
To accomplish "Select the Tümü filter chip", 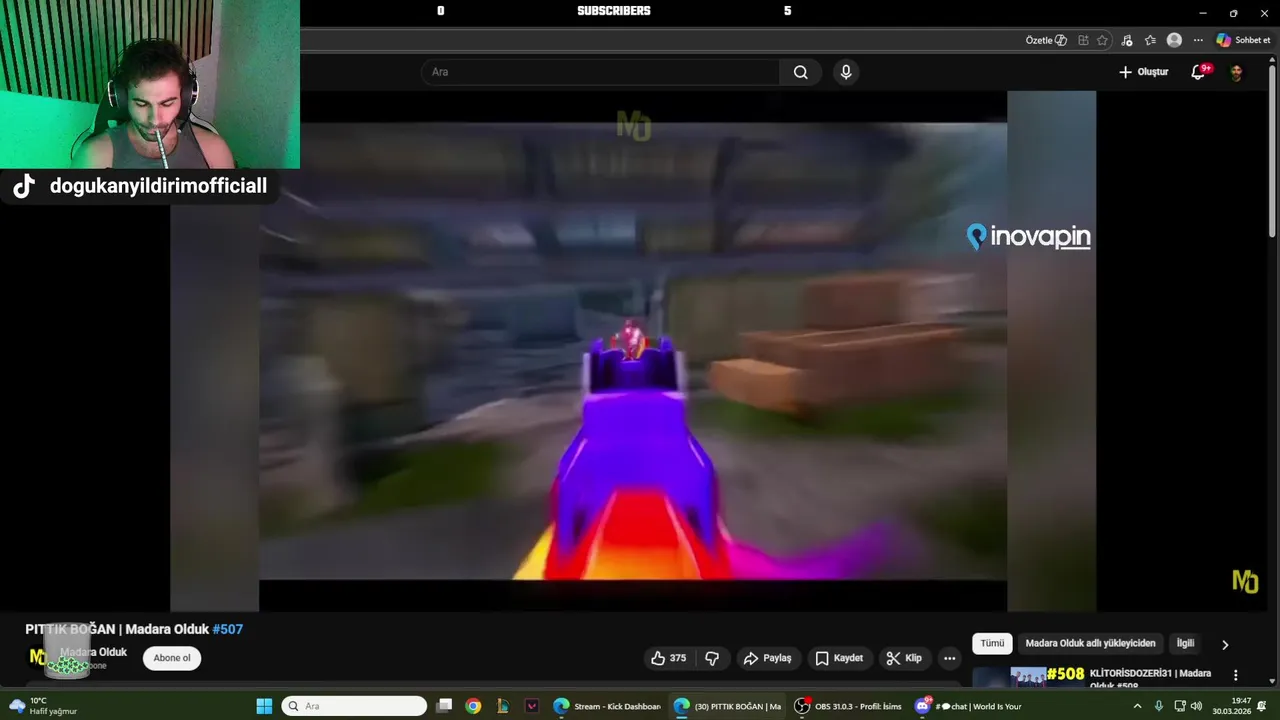I will click(992, 643).
